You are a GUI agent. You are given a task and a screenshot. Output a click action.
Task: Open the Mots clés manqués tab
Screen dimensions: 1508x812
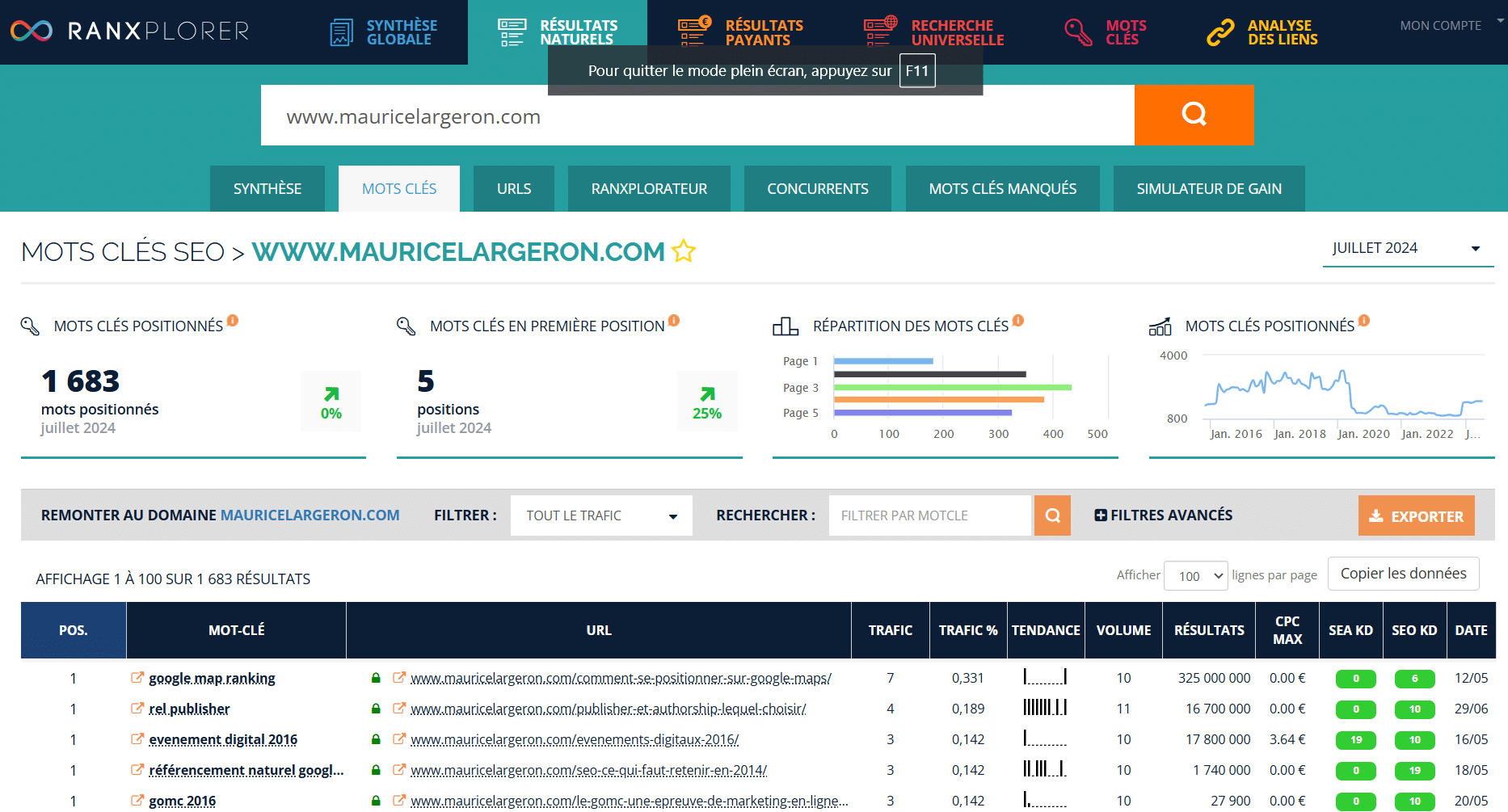coord(1002,189)
